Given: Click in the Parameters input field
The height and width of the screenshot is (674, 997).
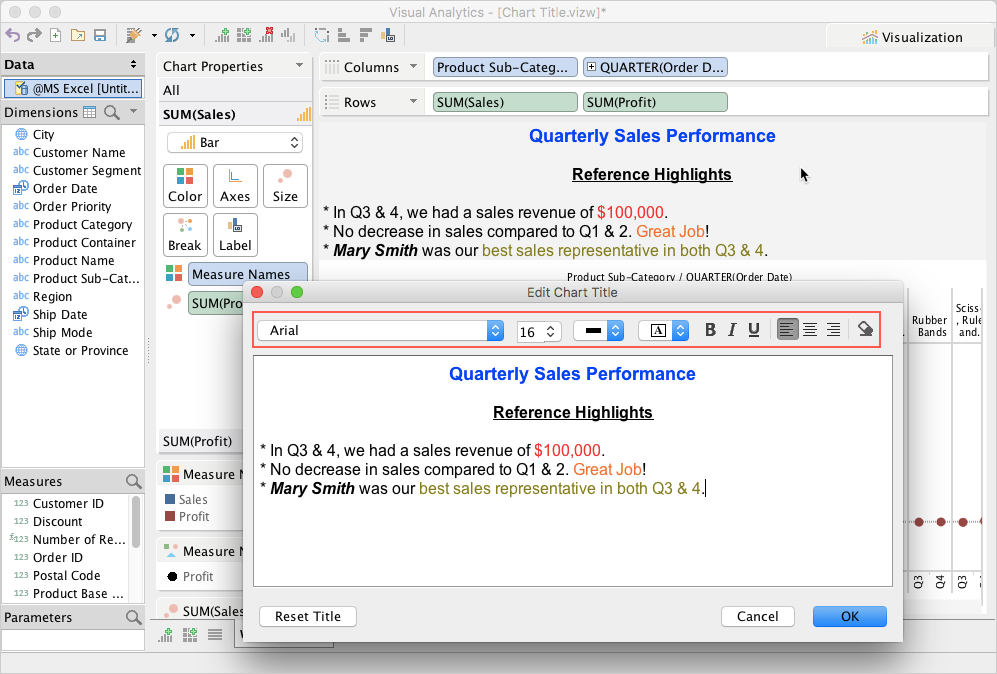Looking at the screenshot, I should click(72, 640).
